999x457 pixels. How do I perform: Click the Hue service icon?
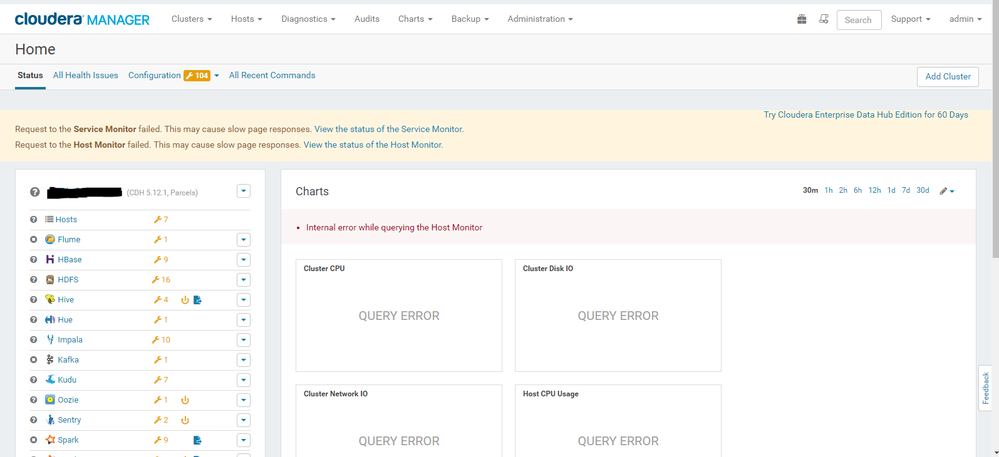click(x=50, y=320)
